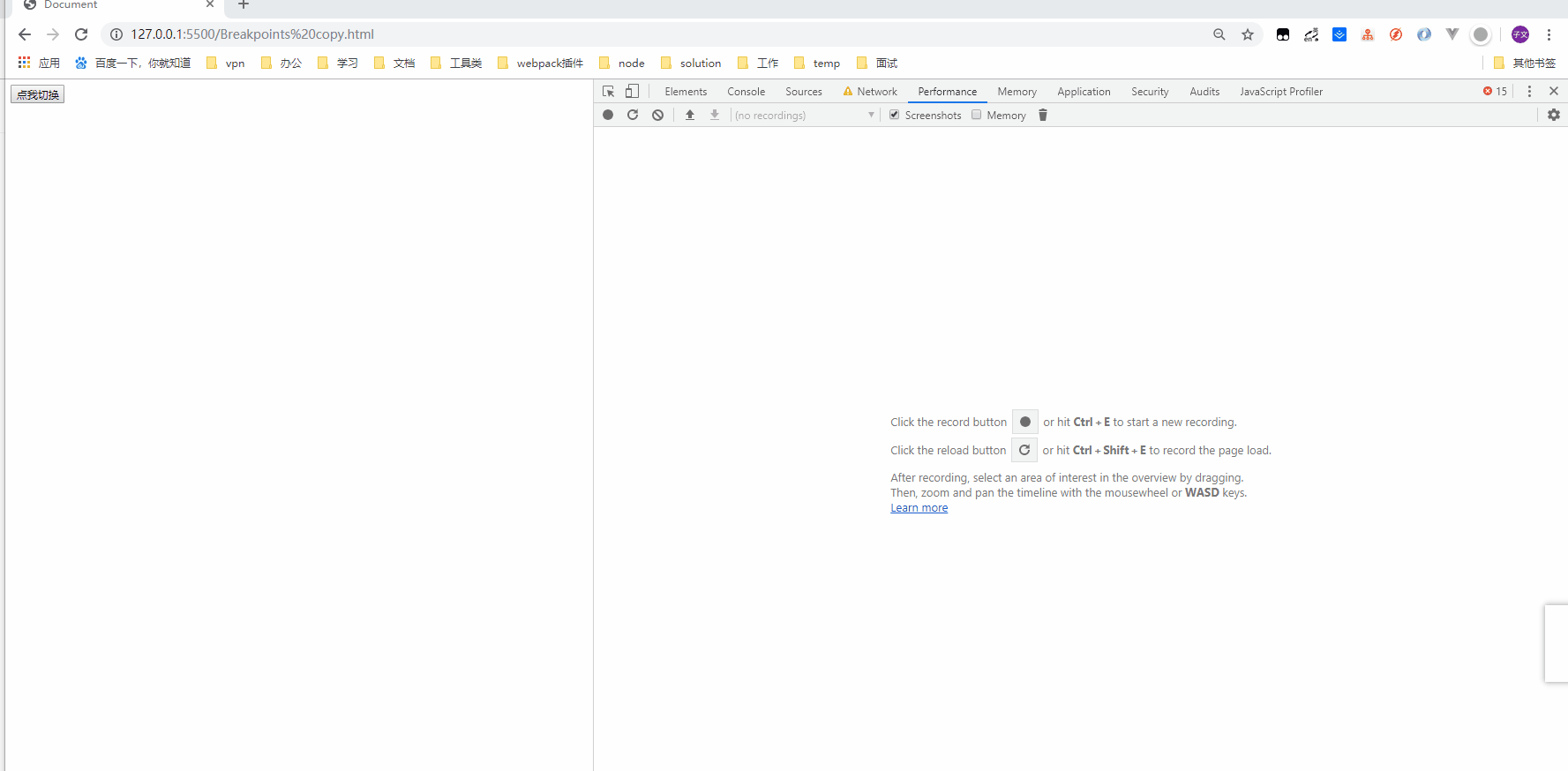The image size is (1568, 771).
Task: Click the record button in the center instructions
Action: click(1024, 422)
